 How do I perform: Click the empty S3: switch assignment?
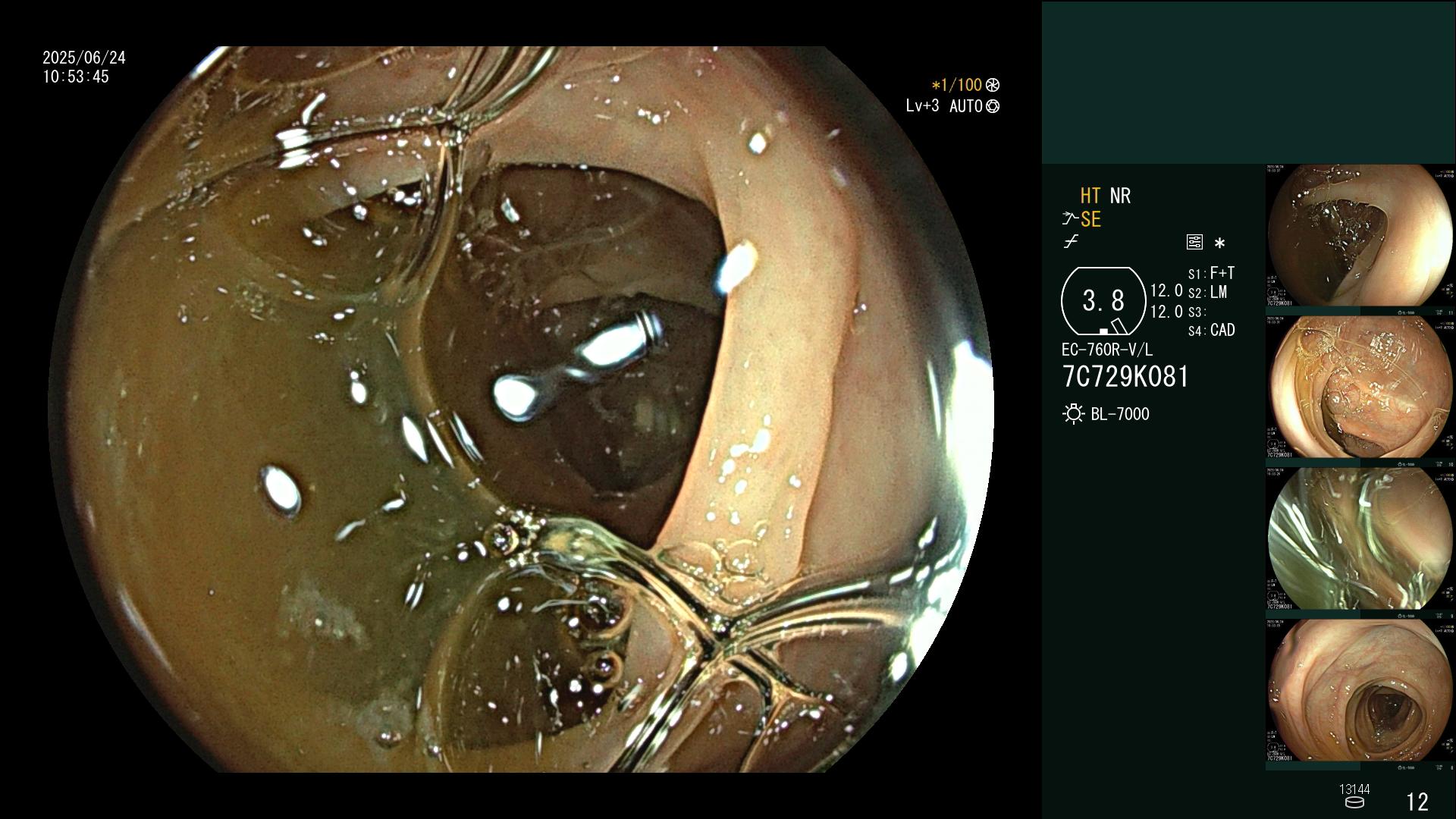click(1197, 312)
